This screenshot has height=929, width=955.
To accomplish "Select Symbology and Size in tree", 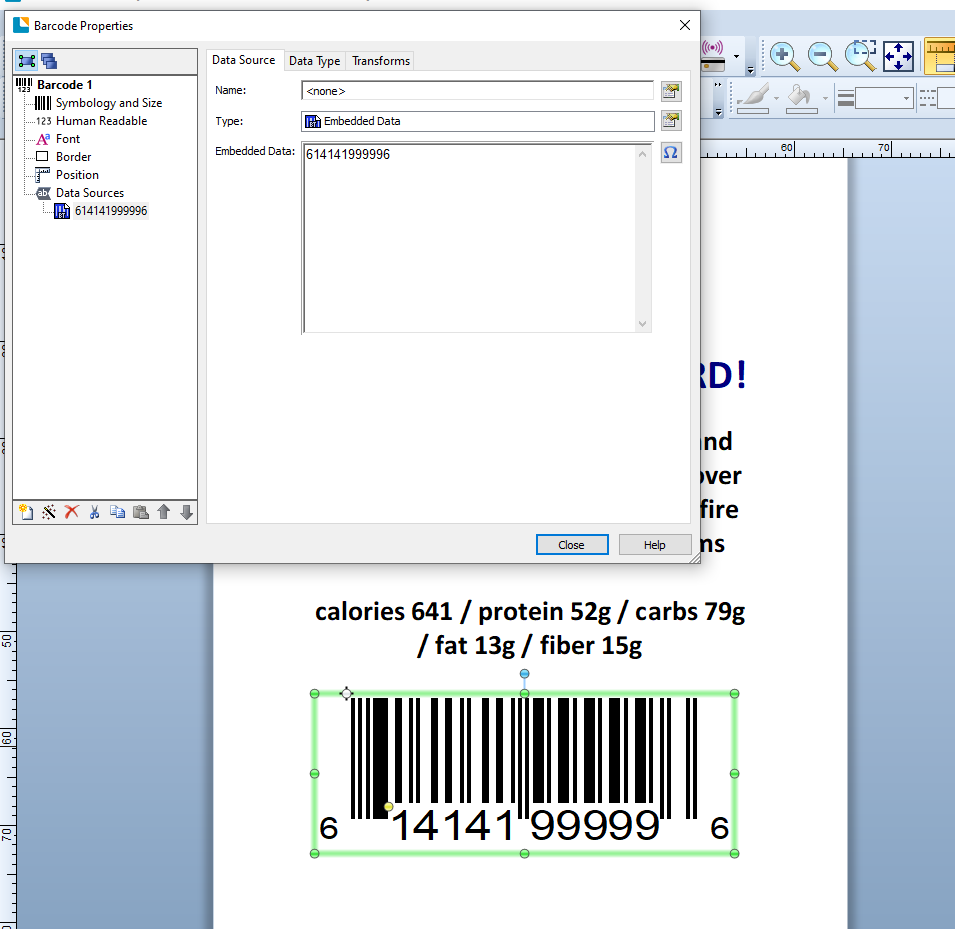I will pyautogui.click(x=108, y=103).
